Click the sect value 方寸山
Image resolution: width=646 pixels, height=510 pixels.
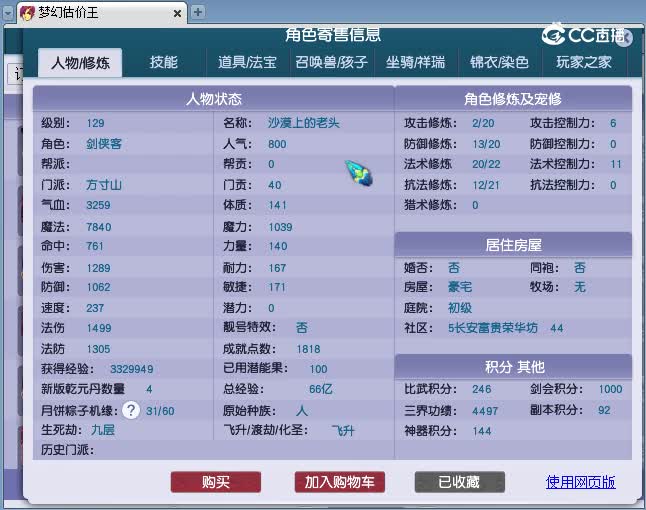[x=104, y=185]
